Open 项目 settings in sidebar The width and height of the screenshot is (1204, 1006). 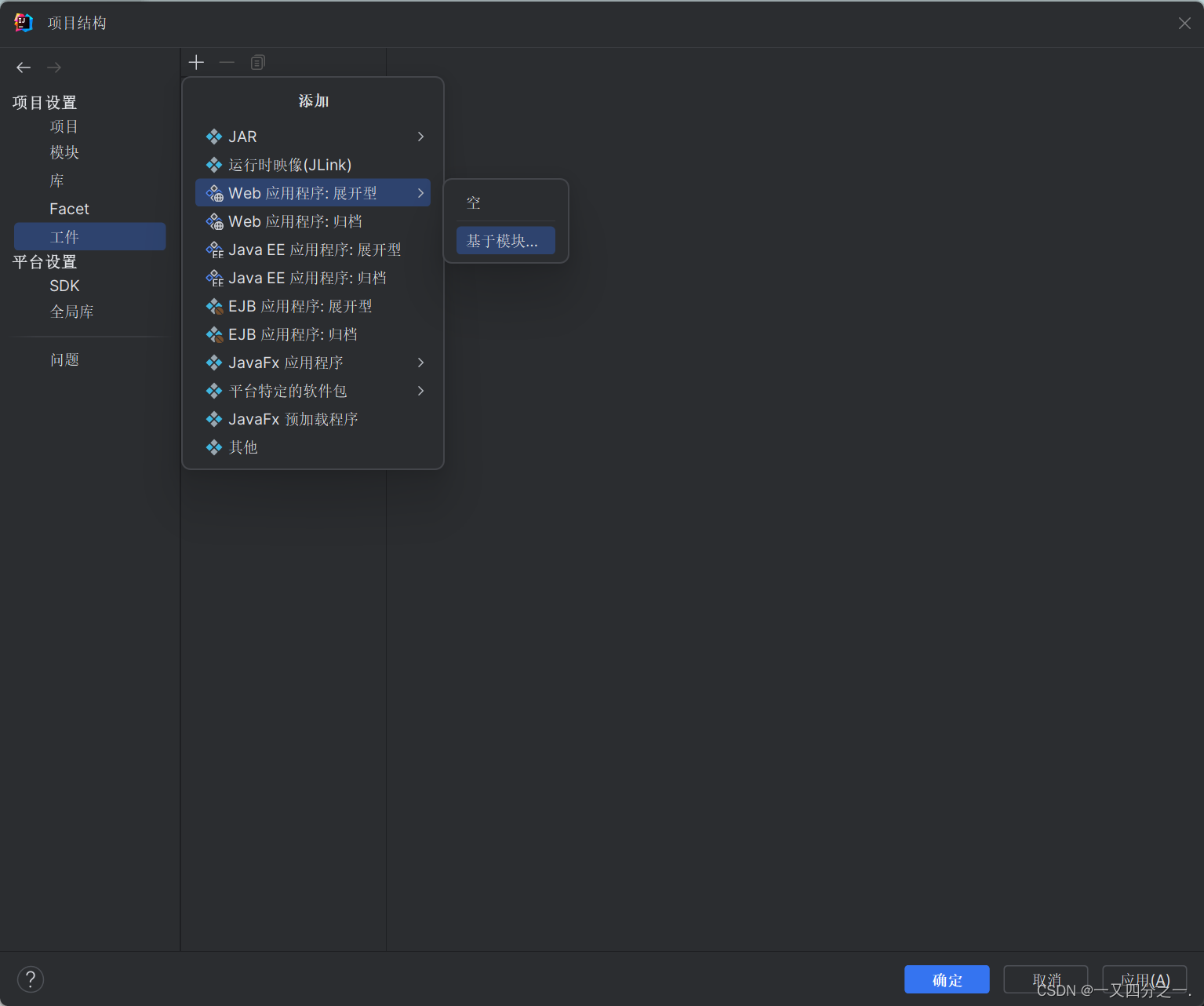64,126
